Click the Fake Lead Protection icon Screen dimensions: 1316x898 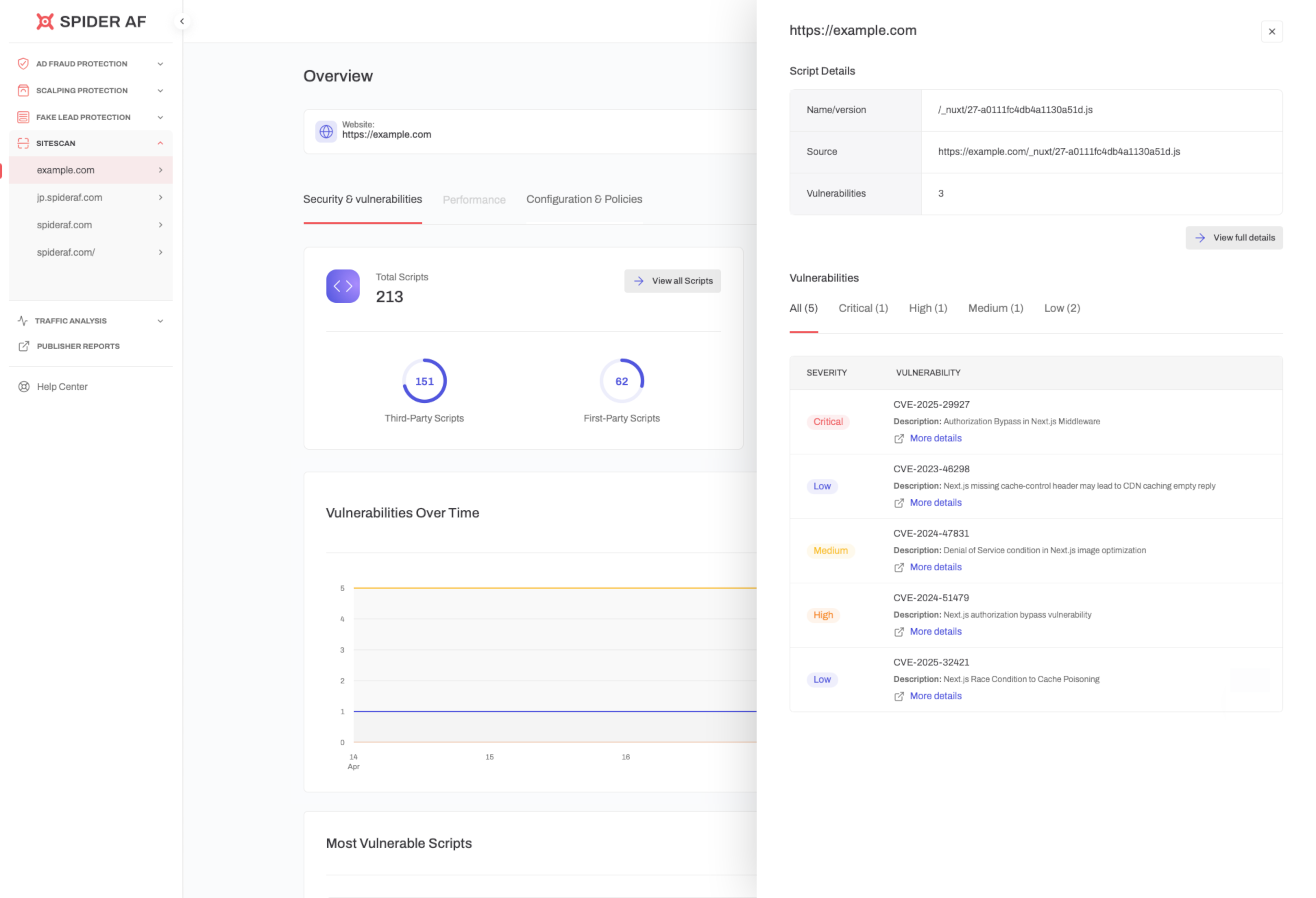point(23,117)
